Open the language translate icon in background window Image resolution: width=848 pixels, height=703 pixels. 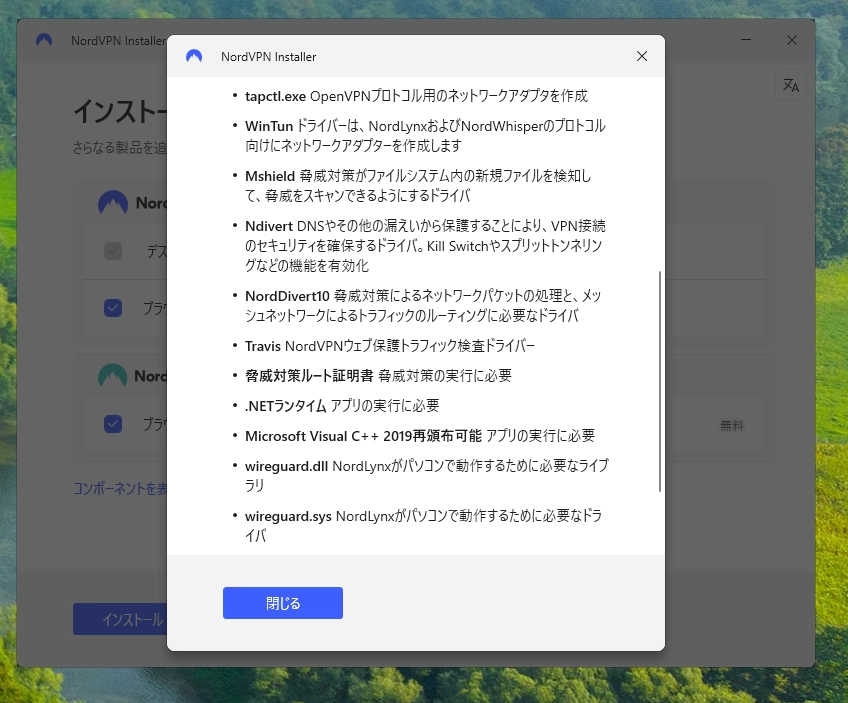(791, 85)
